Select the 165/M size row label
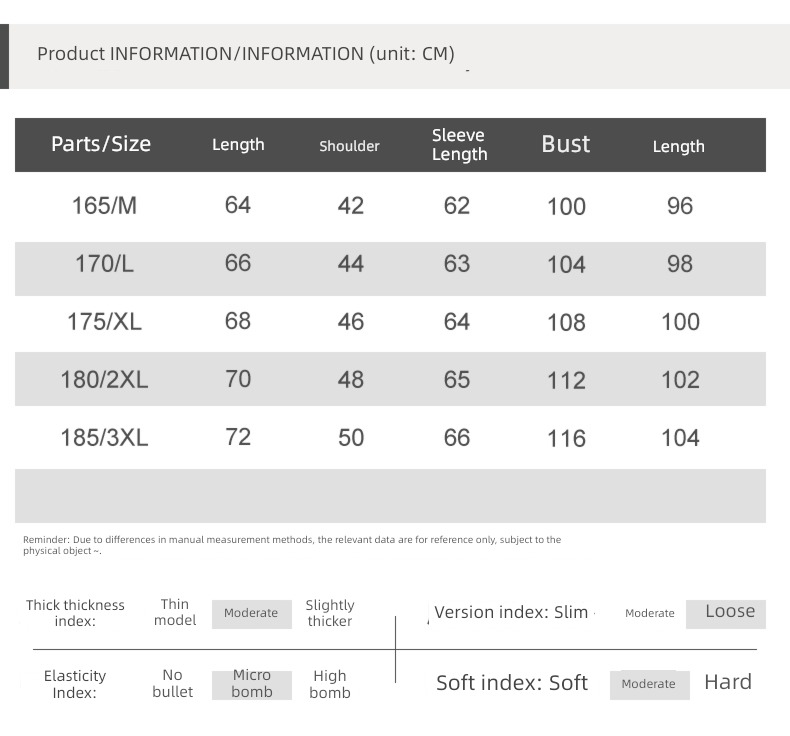The image size is (790, 736). 104,206
